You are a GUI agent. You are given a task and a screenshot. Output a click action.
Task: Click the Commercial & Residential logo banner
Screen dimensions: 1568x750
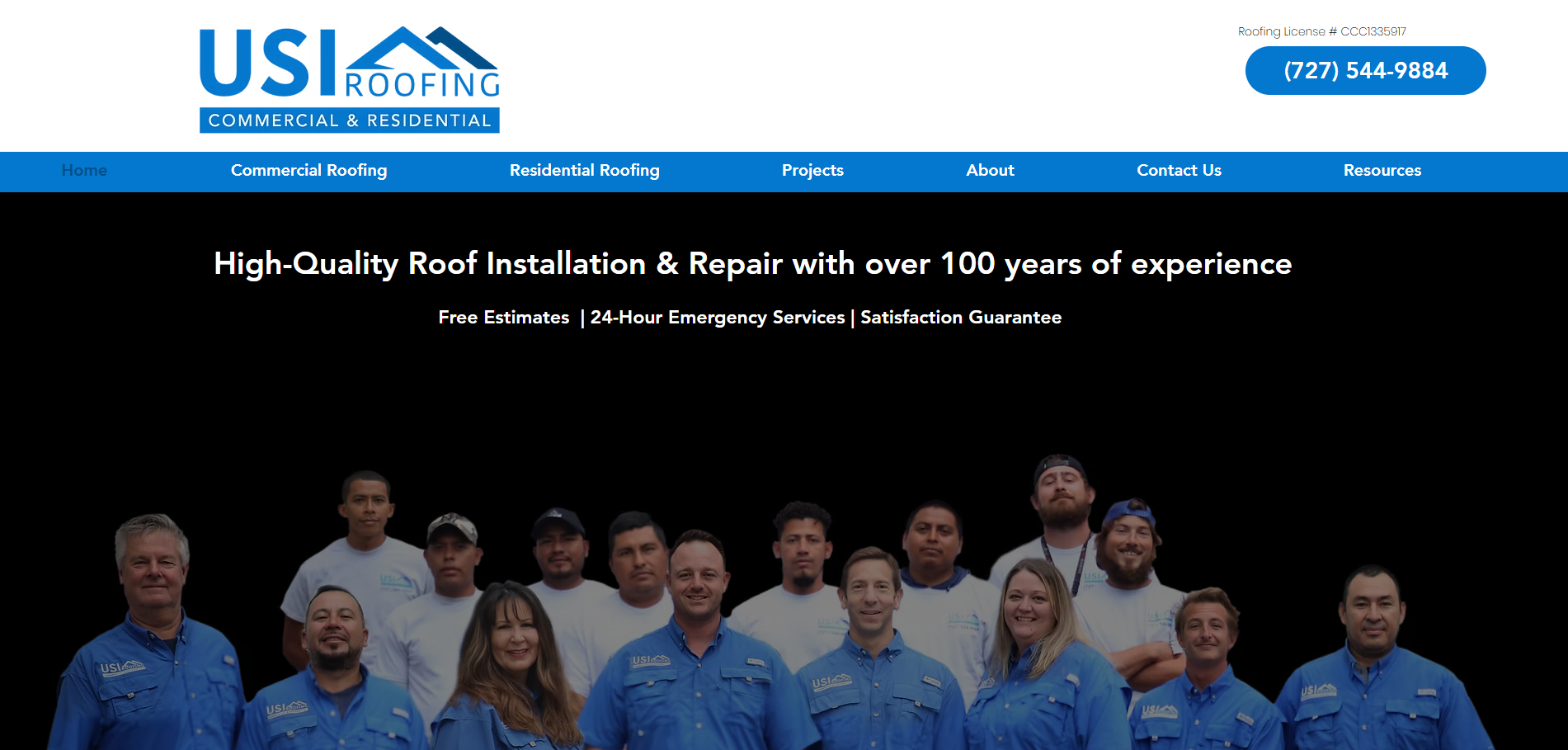[x=349, y=120]
